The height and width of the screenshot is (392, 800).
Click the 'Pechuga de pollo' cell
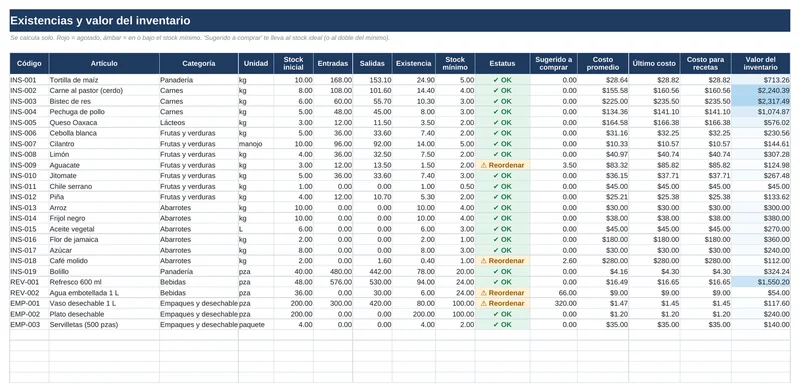pyautogui.click(x=104, y=112)
